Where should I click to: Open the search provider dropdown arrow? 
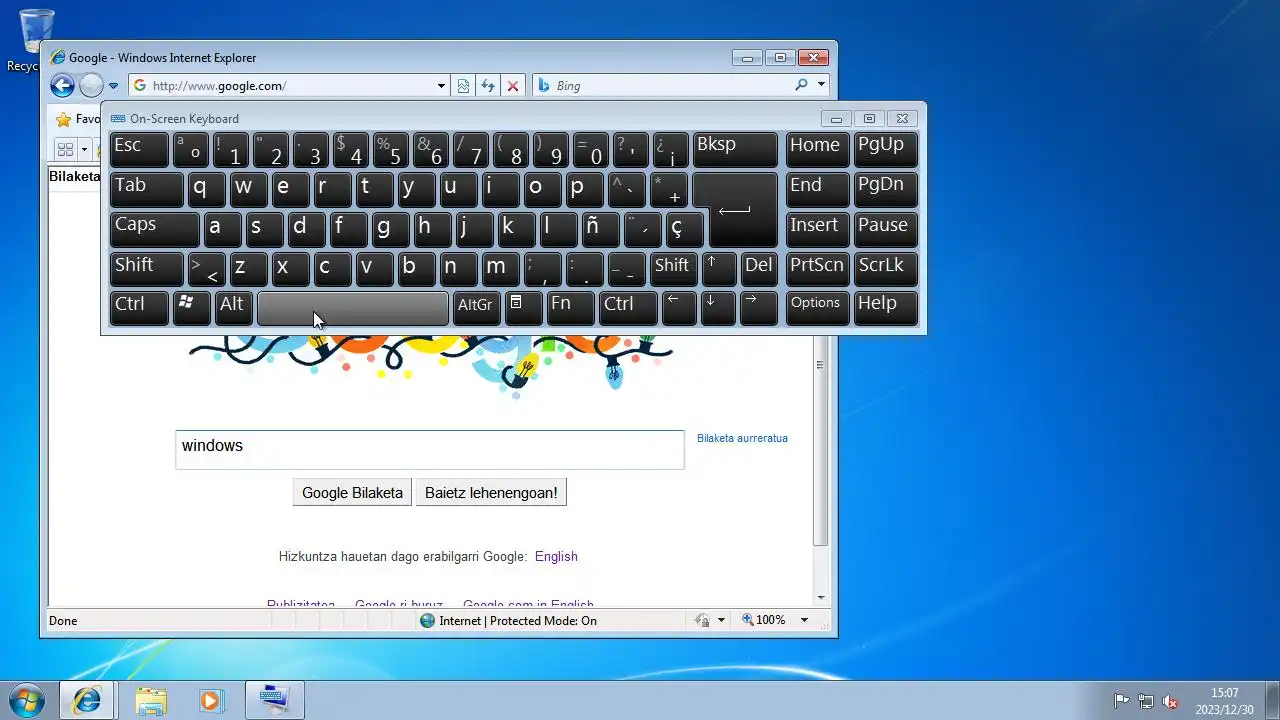click(x=821, y=85)
